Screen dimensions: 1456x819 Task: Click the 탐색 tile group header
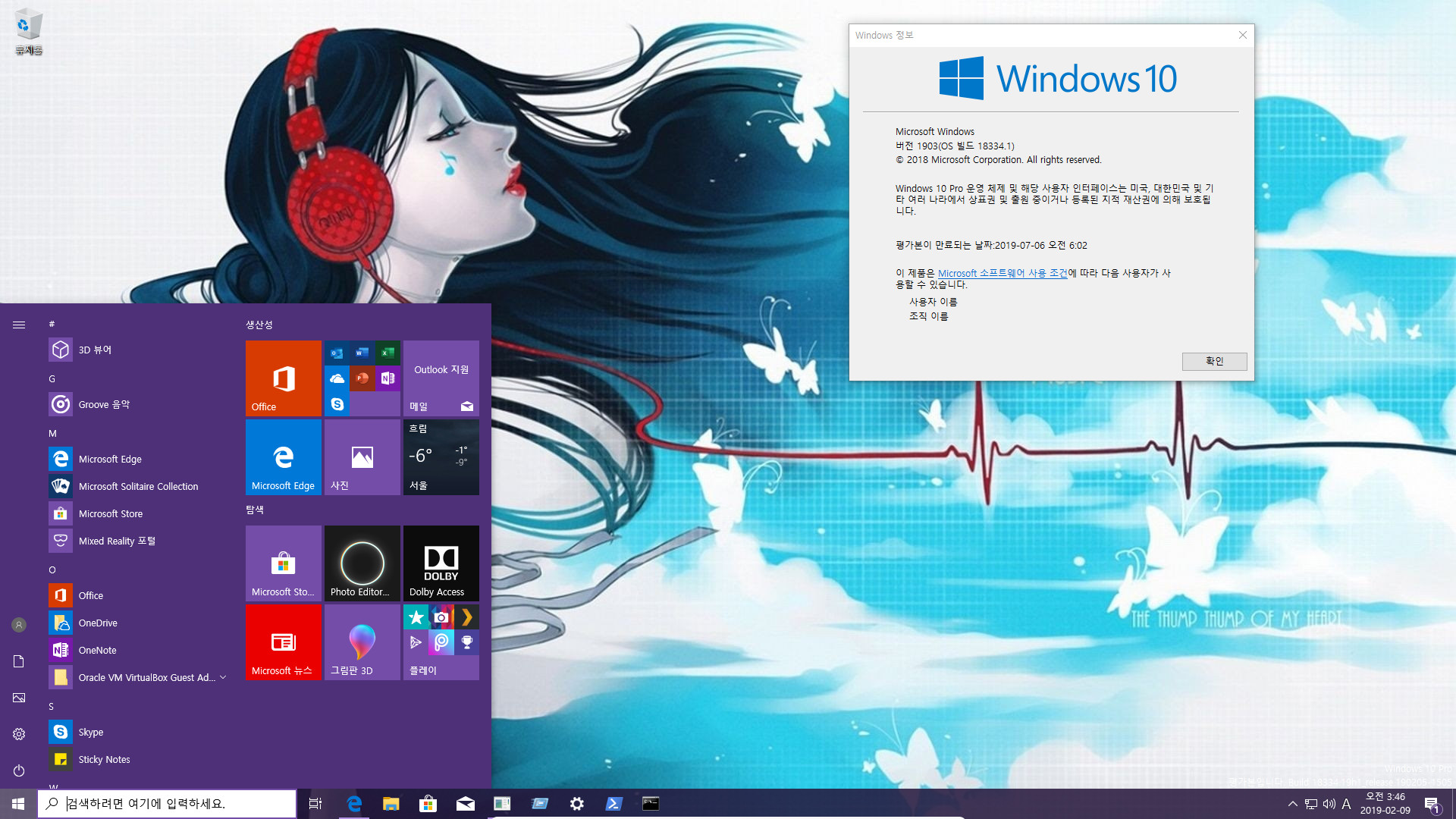pyautogui.click(x=255, y=510)
